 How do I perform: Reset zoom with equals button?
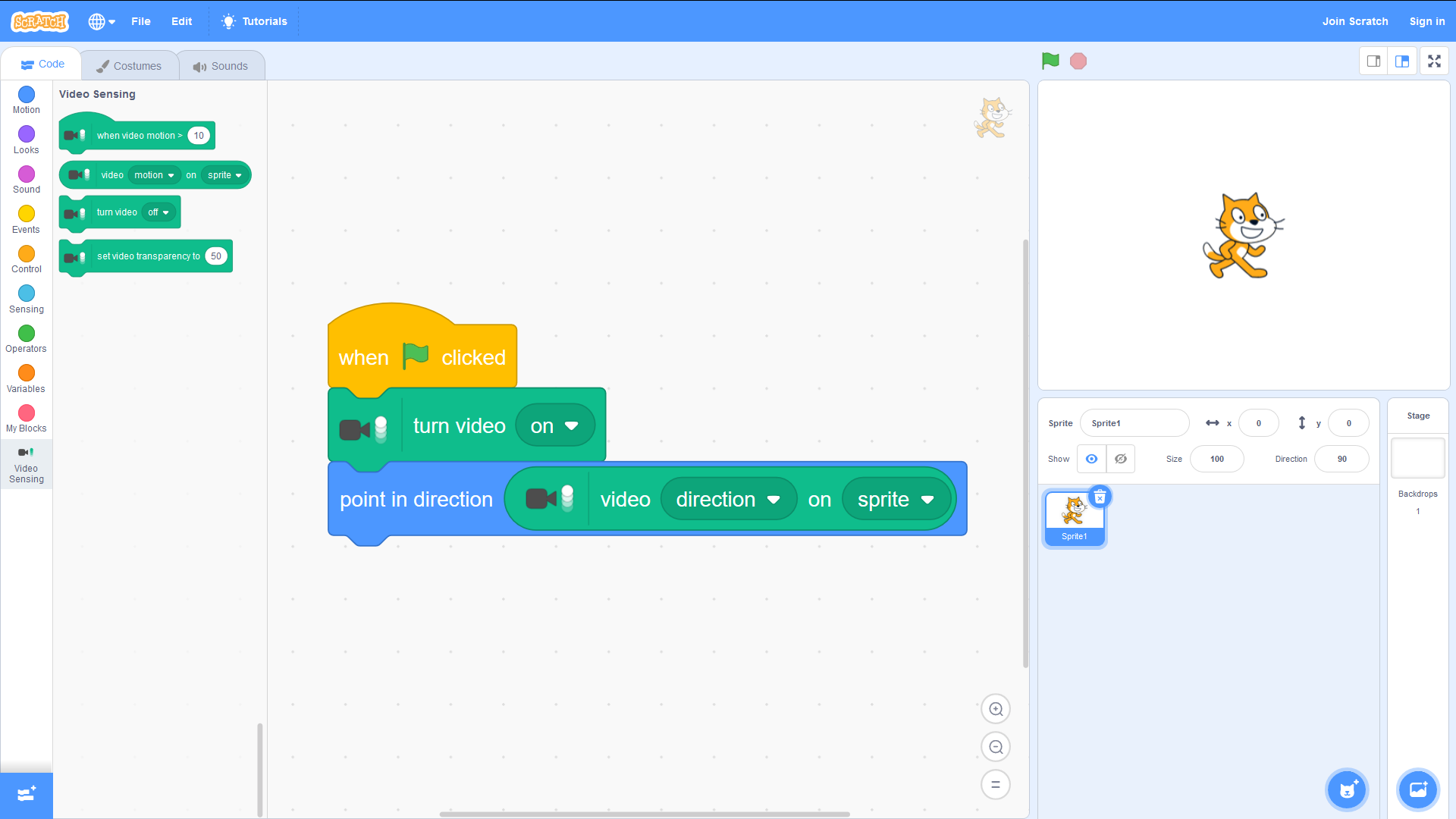996,784
